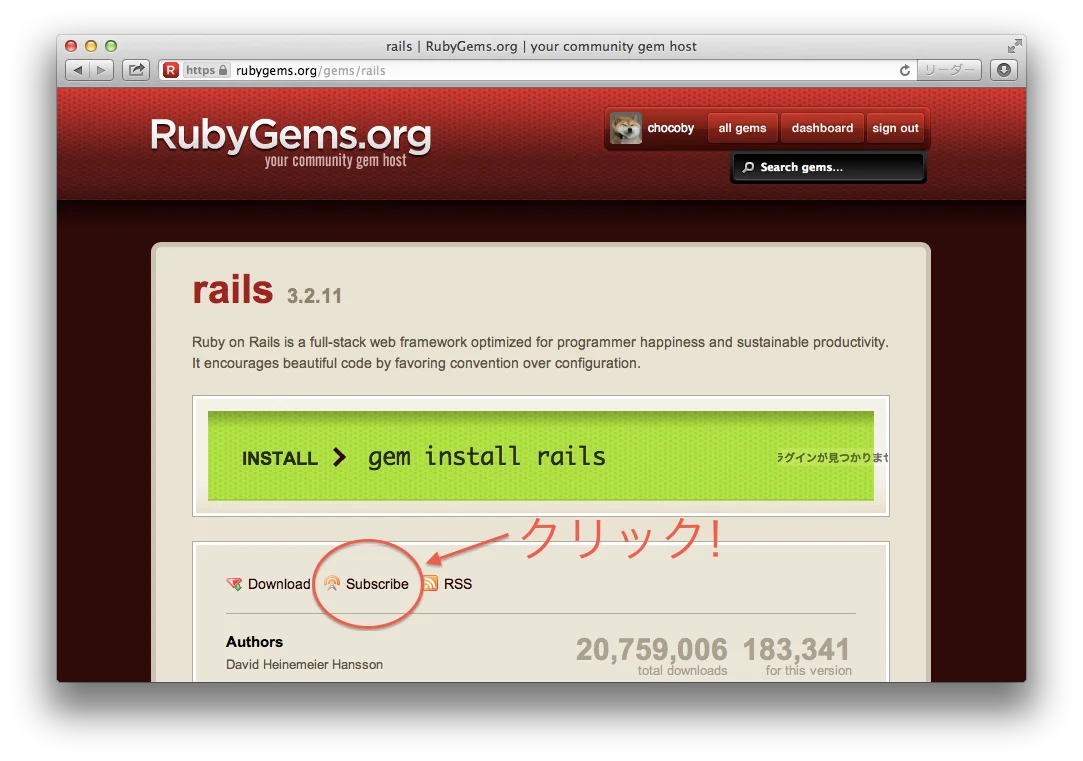Click the magnifier icon in gem search
Image resolution: width=1083 pixels, height=761 pixels.
click(747, 168)
